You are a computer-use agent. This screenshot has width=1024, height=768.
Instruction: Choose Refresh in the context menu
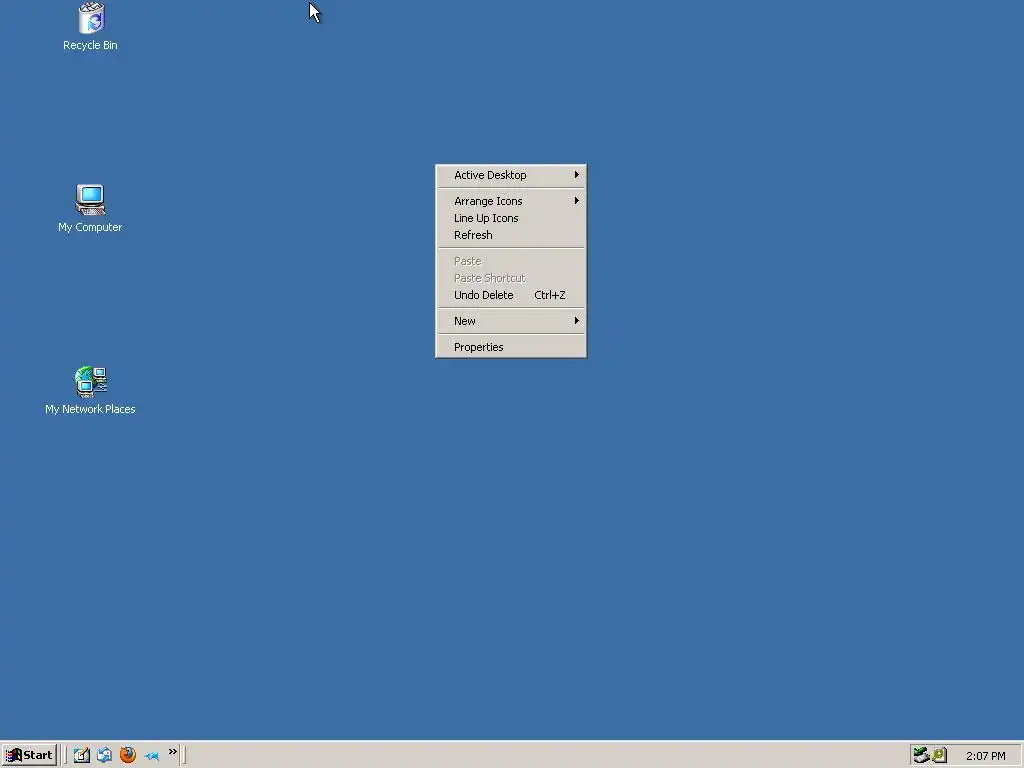tap(511, 235)
